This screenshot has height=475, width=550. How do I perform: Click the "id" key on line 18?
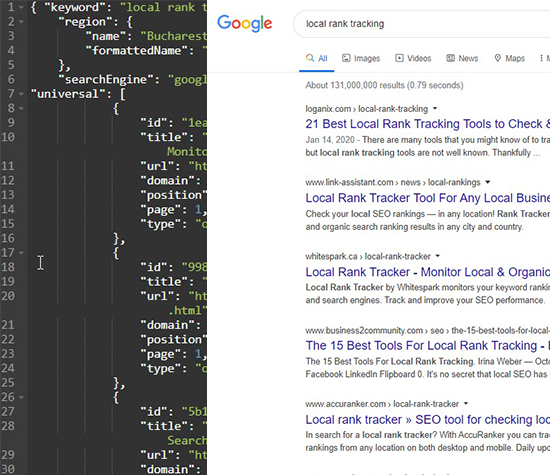tap(154, 267)
